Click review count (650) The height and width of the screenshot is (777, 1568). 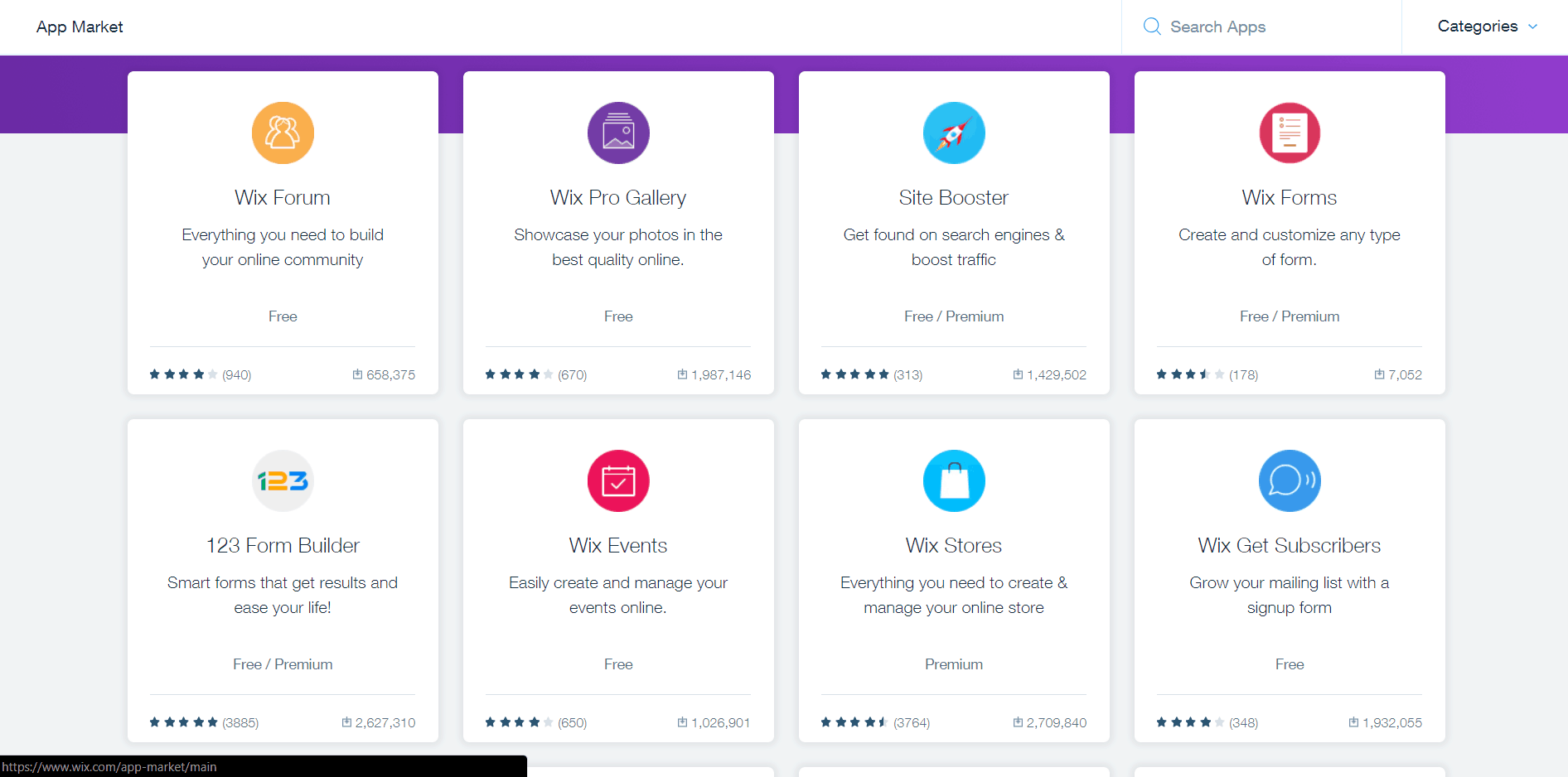(573, 722)
